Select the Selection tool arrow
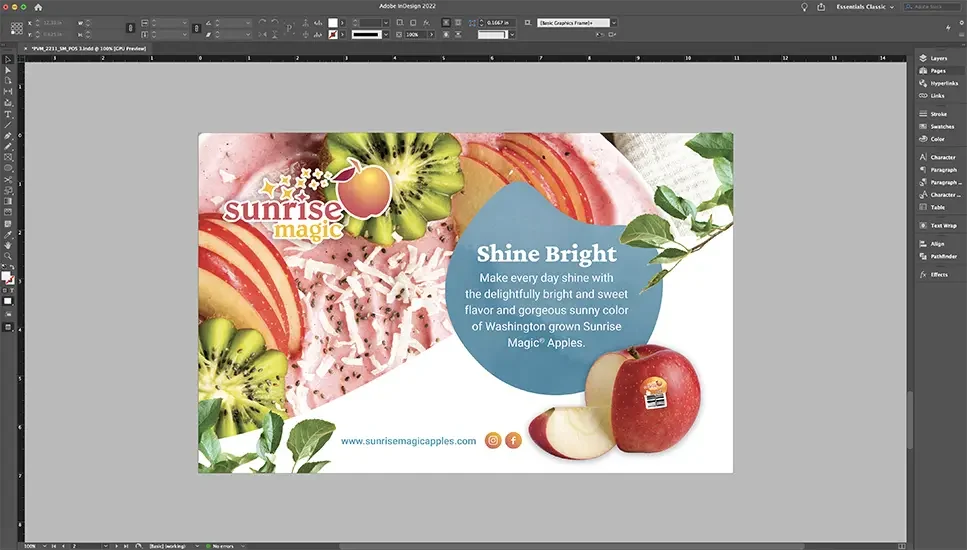 8,59
